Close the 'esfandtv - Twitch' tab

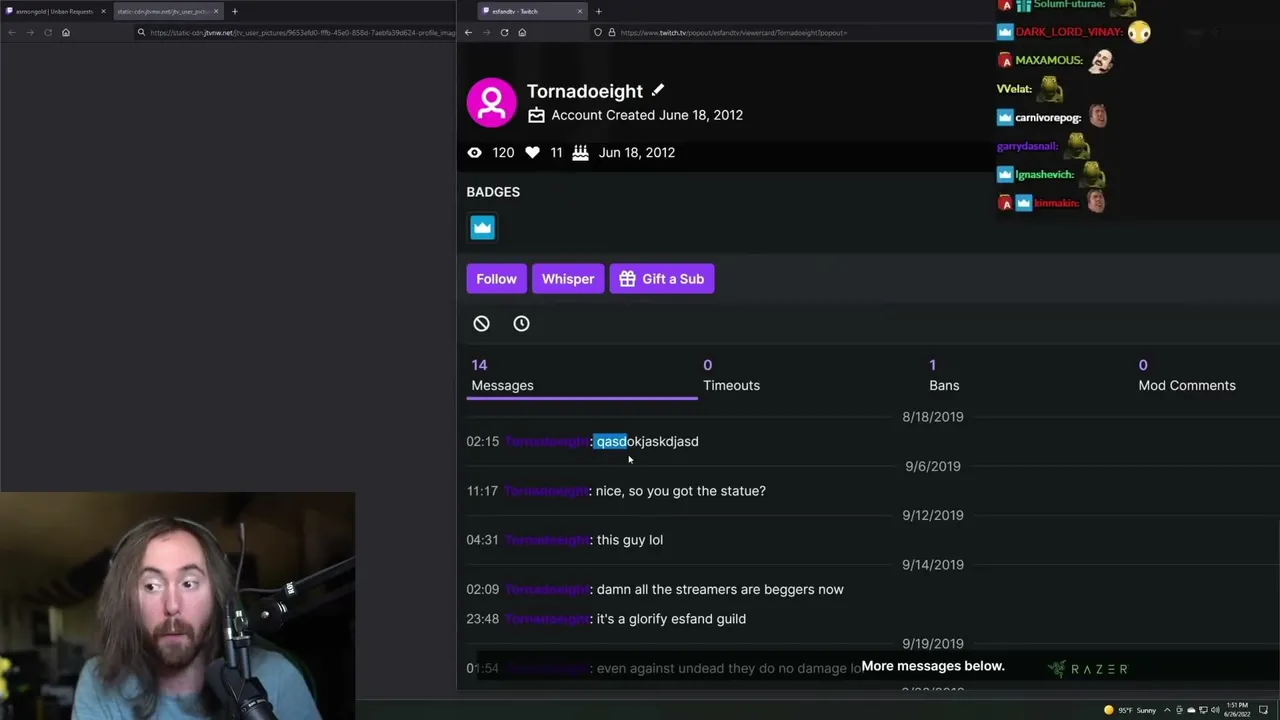click(580, 11)
